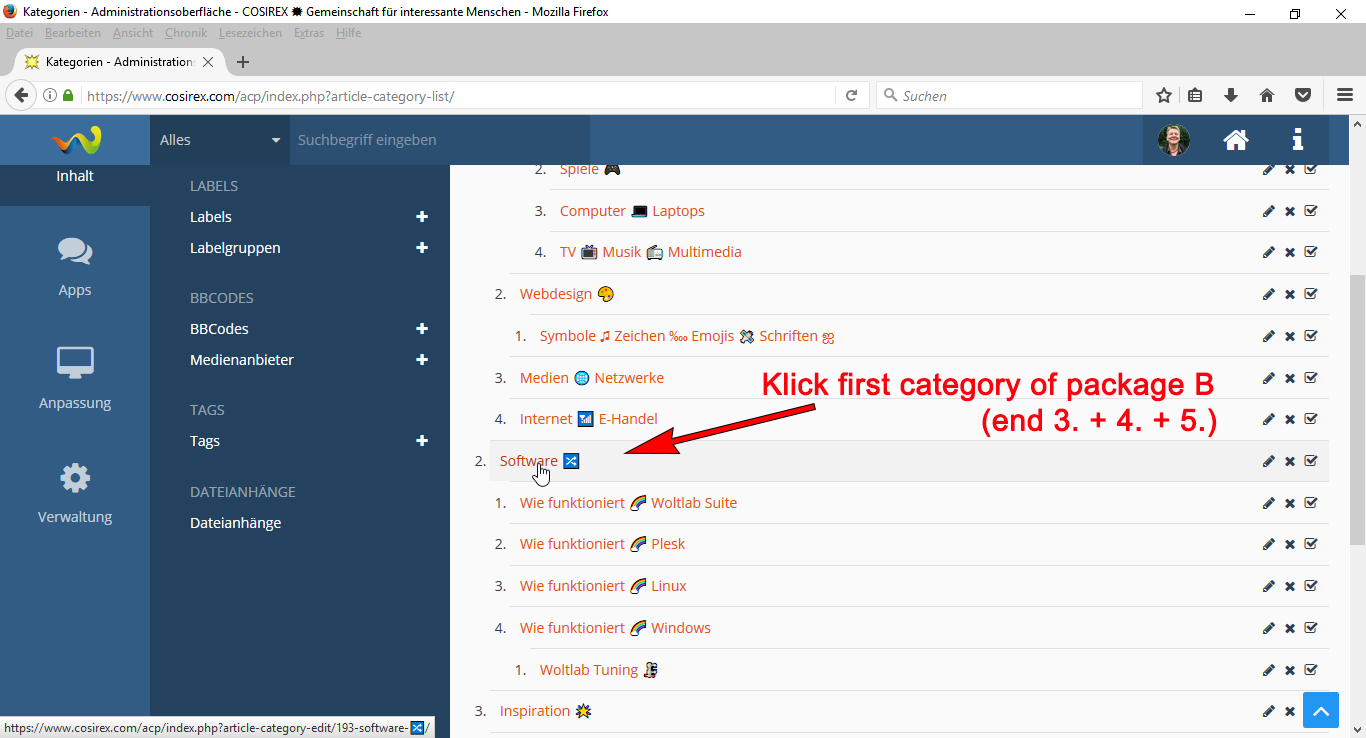
Task: Open the Chronik menu in the menu bar
Action: click(x=186, y=33)
